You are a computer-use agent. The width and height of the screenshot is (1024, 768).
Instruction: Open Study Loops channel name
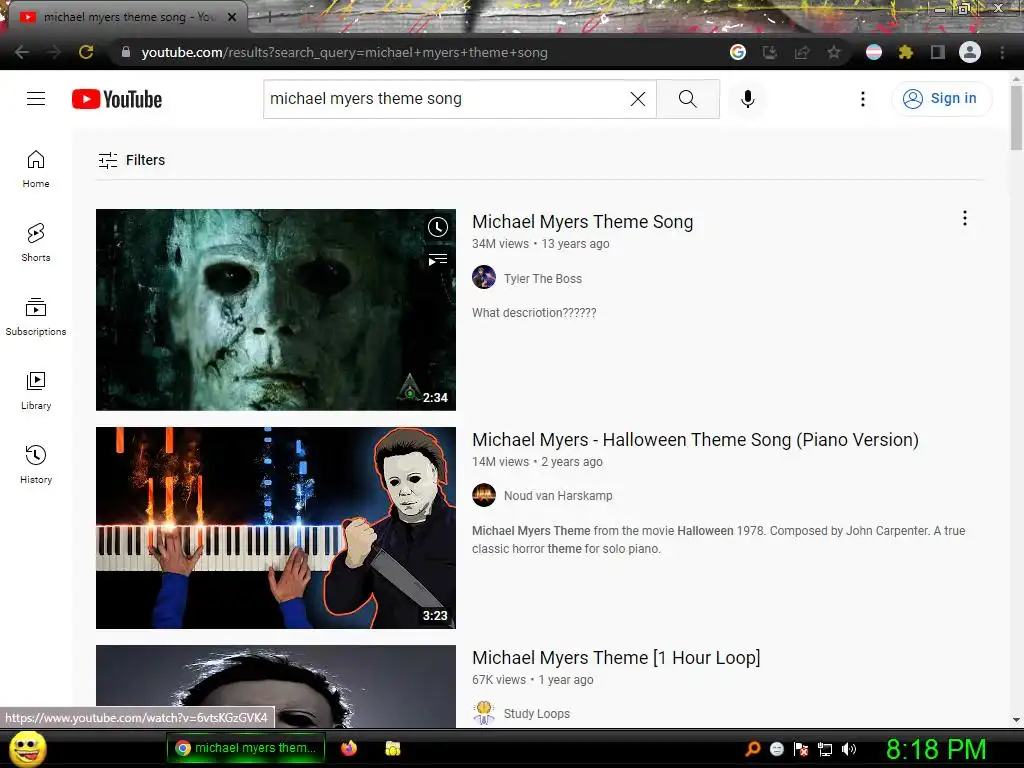tap(537, 714)
